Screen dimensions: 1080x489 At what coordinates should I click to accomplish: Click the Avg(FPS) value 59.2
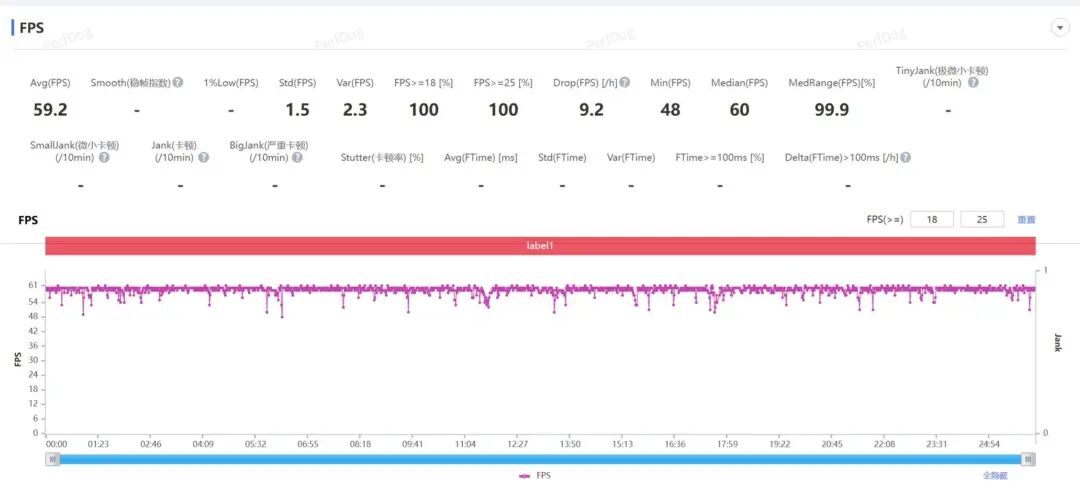pyautogui.click(x=50, y=110)
